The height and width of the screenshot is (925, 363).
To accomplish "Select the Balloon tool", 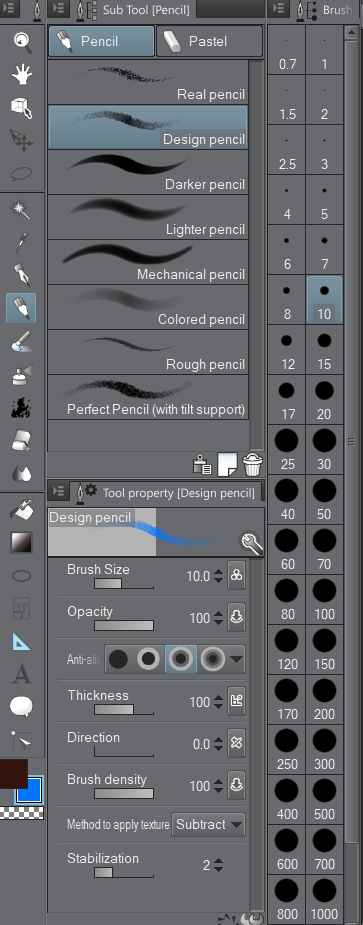I will [x=22, y=706].
